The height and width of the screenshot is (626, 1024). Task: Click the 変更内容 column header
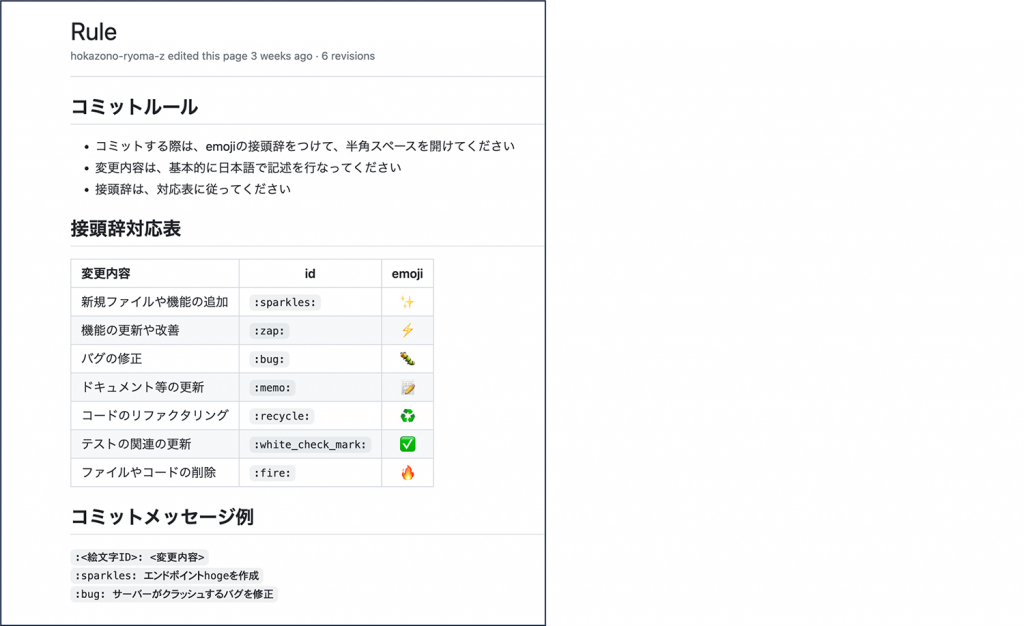click(x=106, y=274)
